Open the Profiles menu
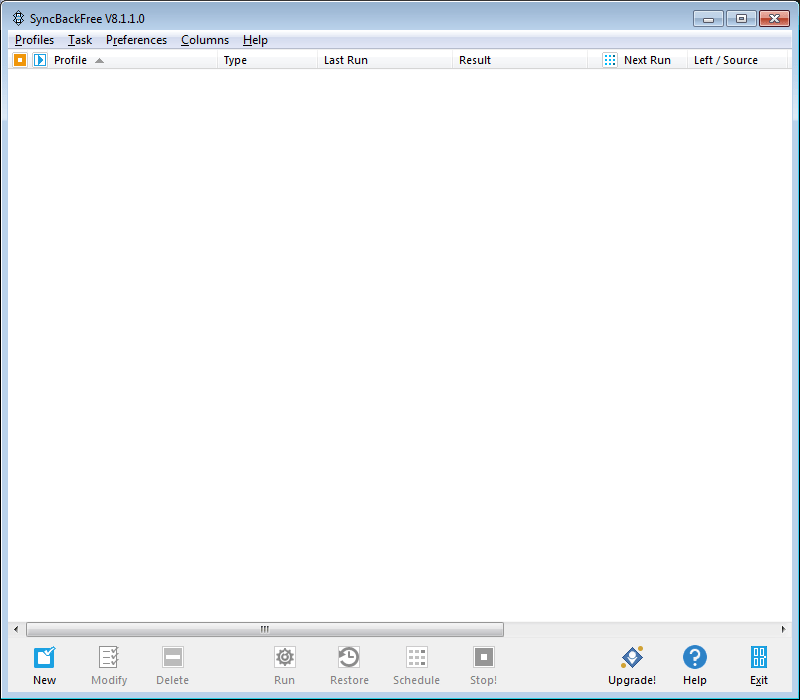This screenshot has width=800, height=700. [34, 40]
